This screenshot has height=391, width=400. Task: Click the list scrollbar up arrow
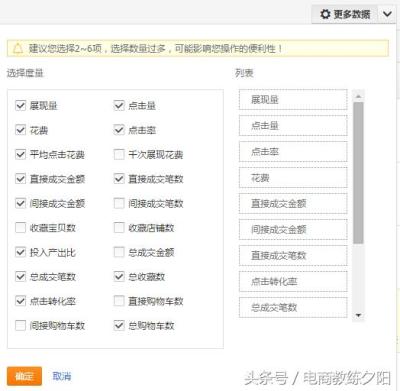358,97
